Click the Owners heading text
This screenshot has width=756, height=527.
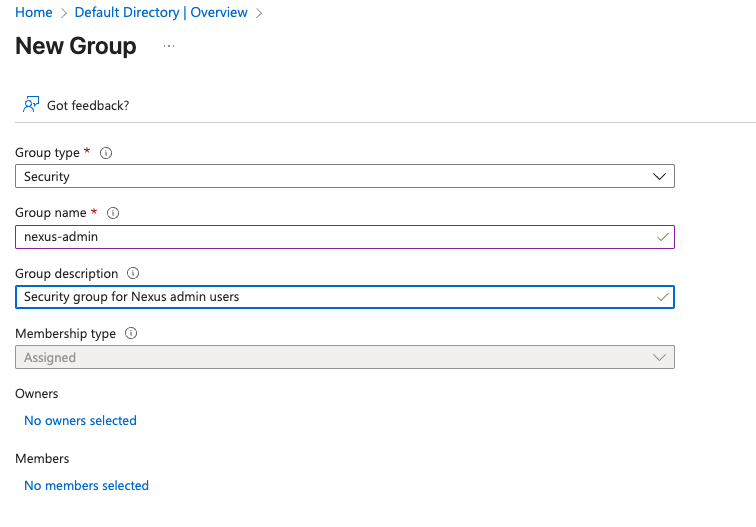(37, 393)
